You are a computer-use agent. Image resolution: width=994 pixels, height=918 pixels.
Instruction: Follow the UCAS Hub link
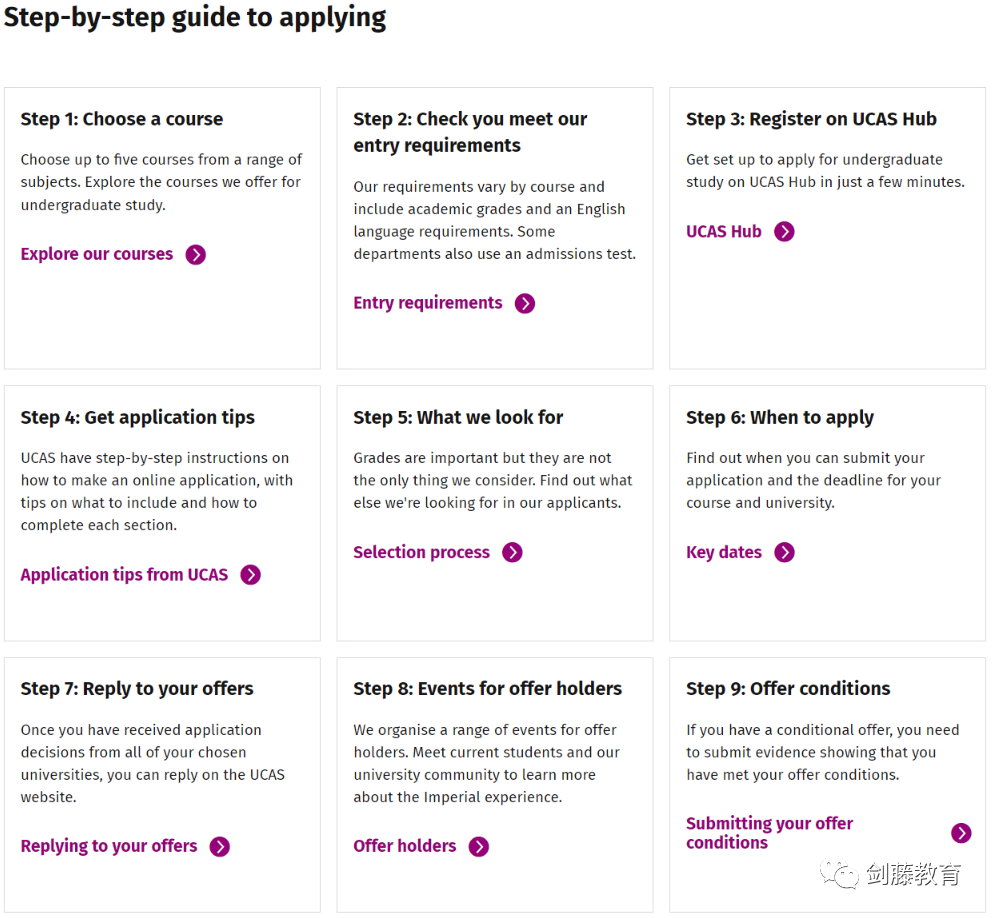(723, 231)
